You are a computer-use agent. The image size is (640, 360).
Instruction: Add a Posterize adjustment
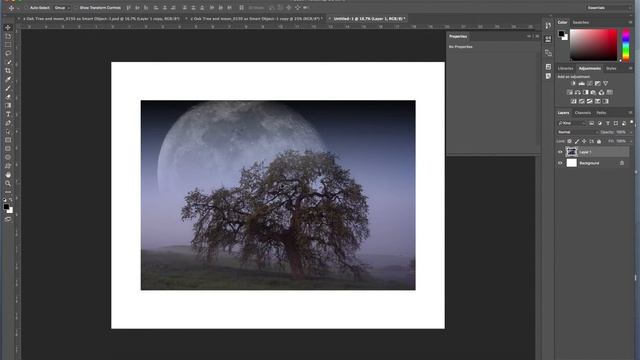[582, 101]
